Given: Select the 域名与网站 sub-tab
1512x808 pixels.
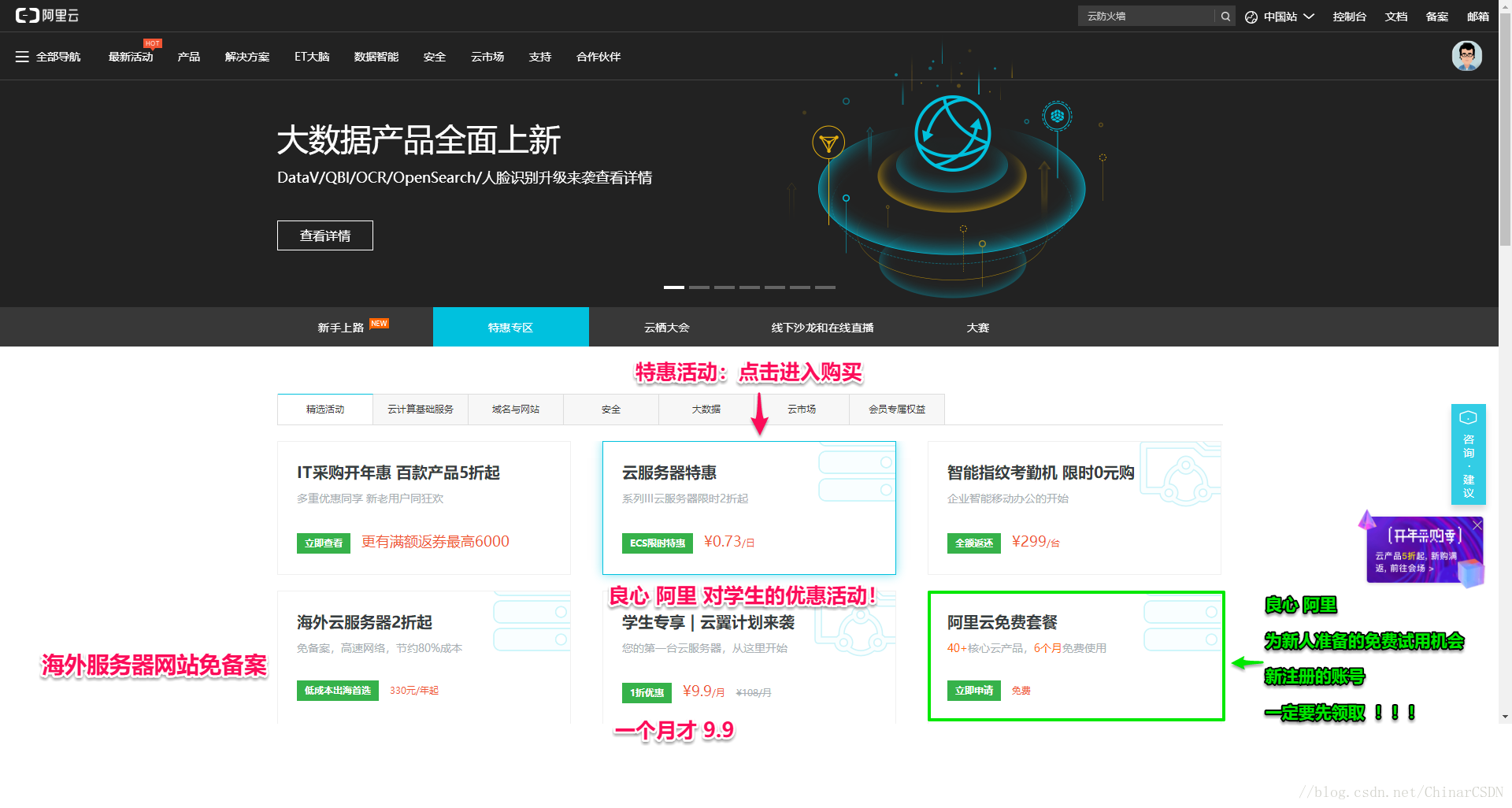Looking at the screenshot, I should [516, 410].
